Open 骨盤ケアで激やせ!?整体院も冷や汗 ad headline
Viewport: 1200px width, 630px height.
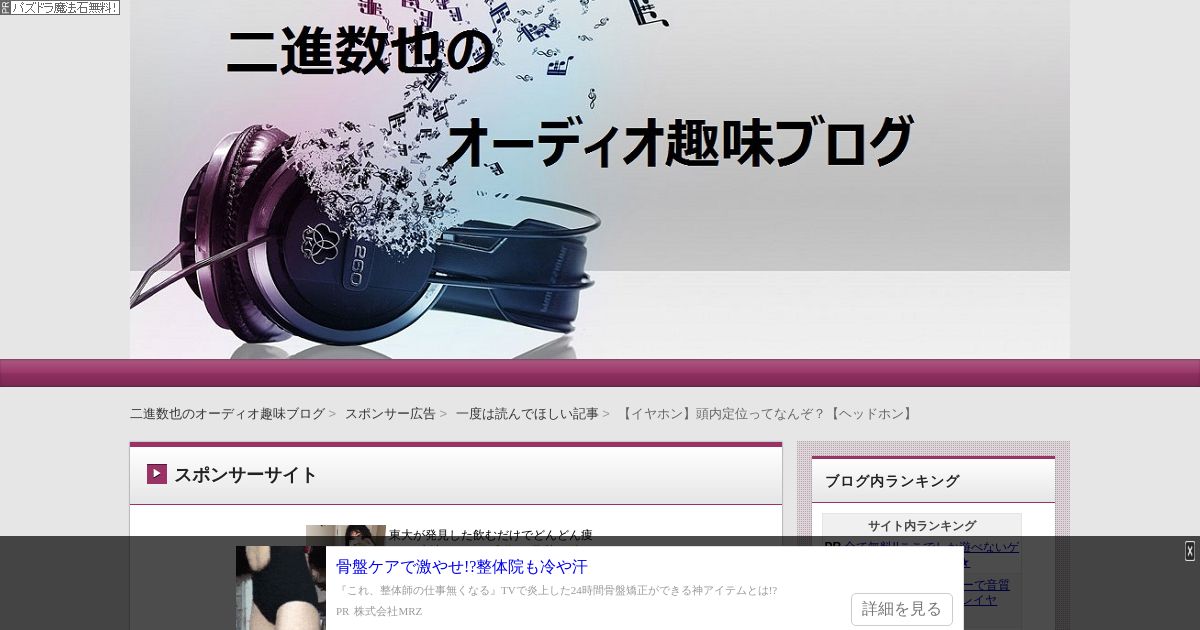click(x=462, y=567)
